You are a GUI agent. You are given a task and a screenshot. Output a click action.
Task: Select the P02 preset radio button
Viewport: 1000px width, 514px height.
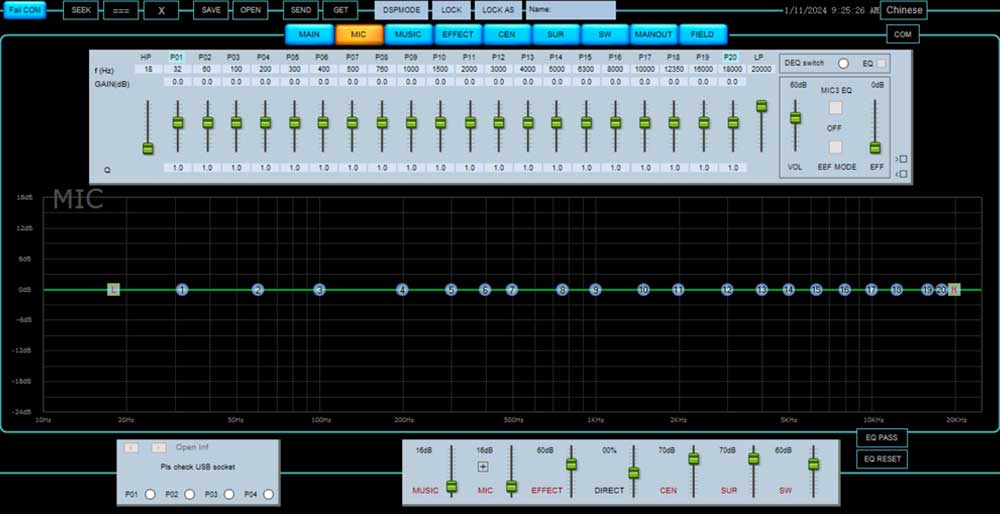[x=189, y=494]
